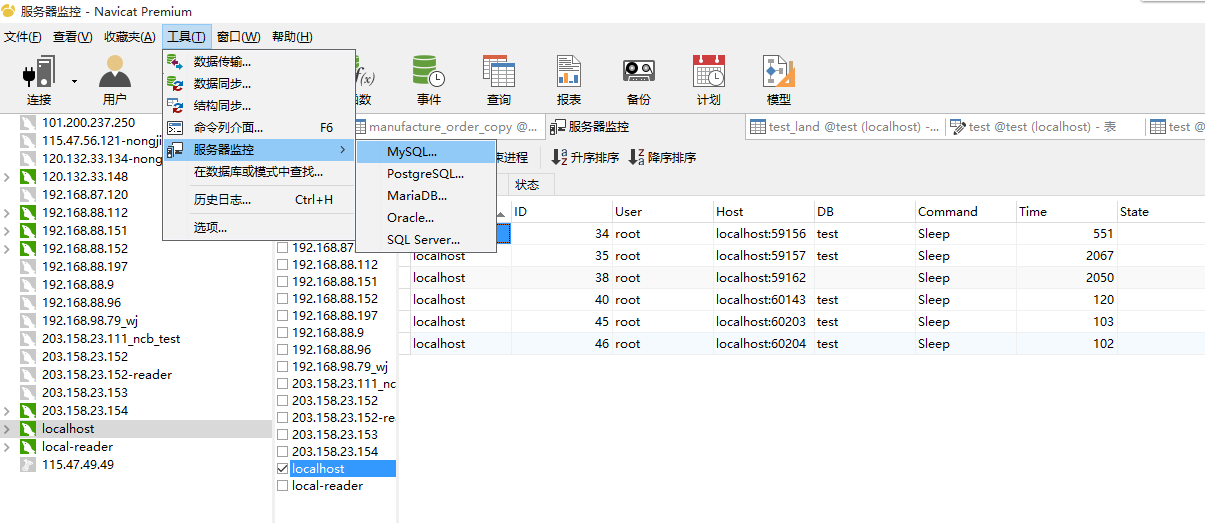1205x523 pixels.
Task: Select SQL Server... in the submenu
Action: tap(426, 240)
